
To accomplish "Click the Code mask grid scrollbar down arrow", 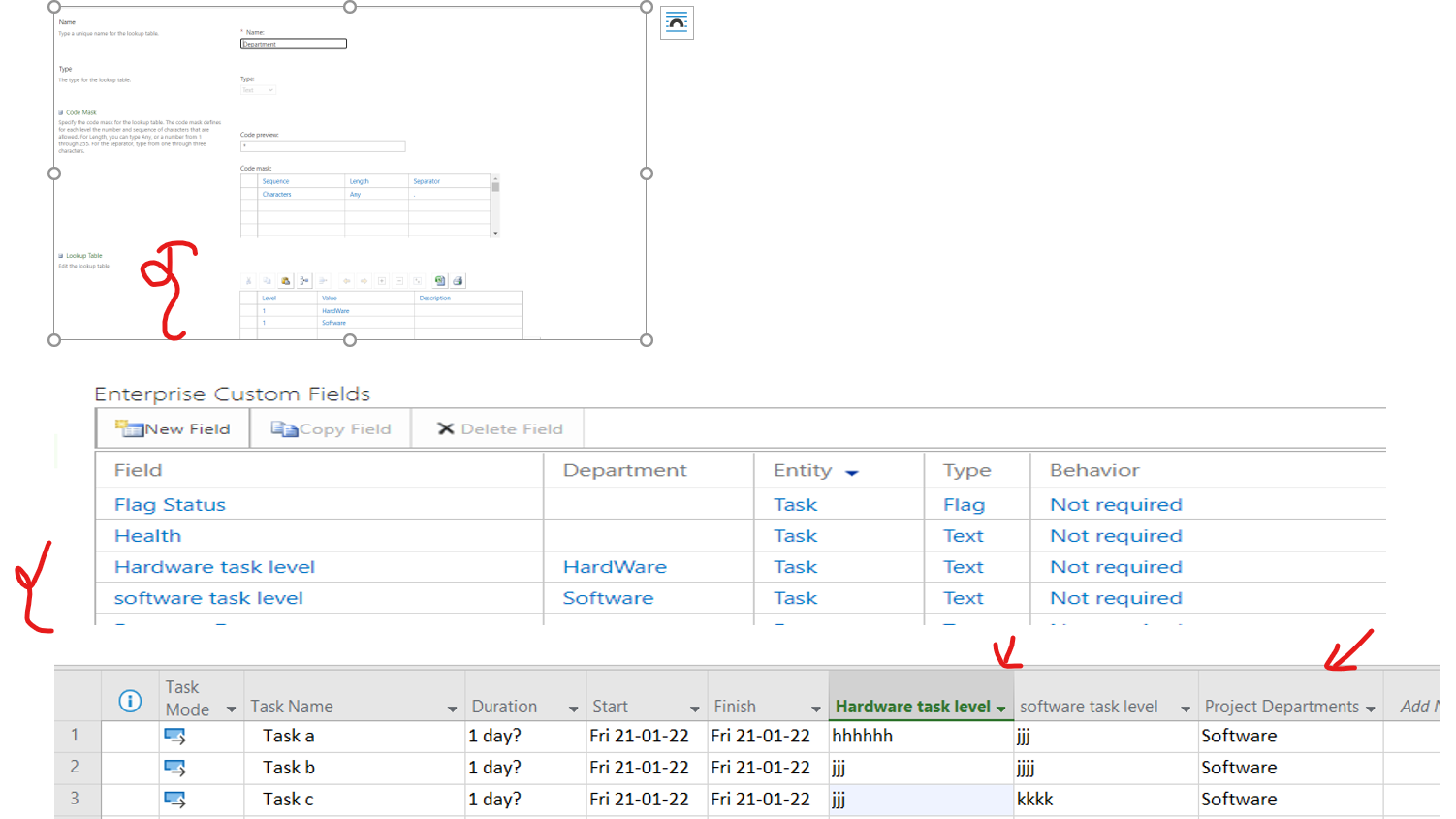I will 495,233.
